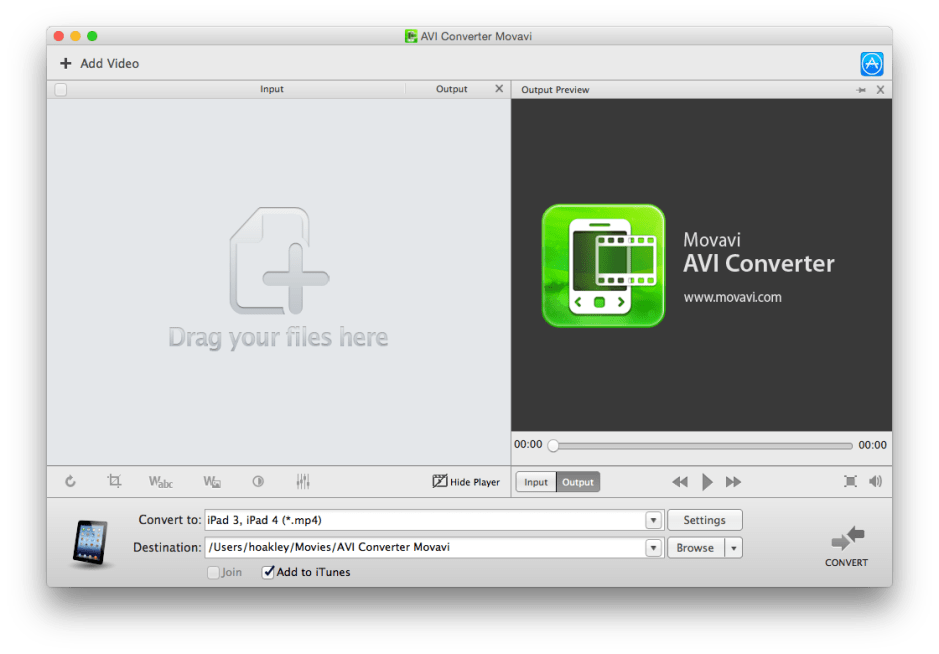This screenshot has width=939, height=654.
Task: Open the Convert to preset dropdown
Action: click(653, 520)
